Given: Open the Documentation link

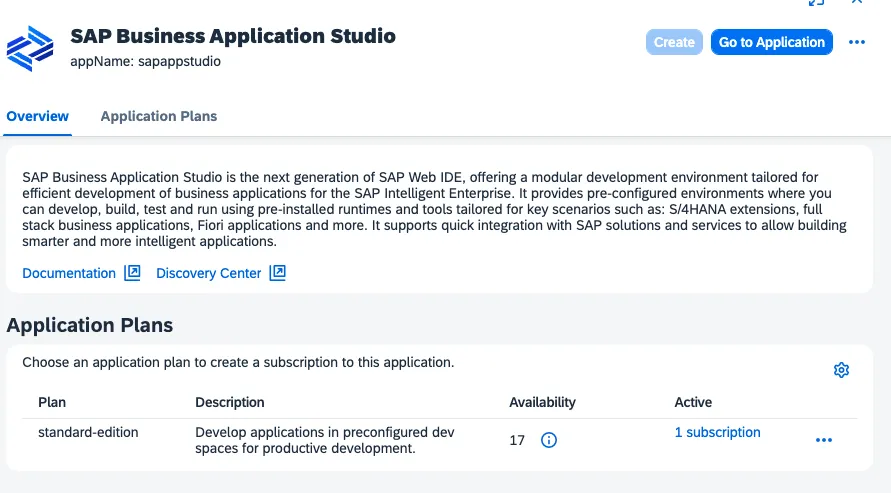Looking at the screenshot, I should (x=69, y=273).
